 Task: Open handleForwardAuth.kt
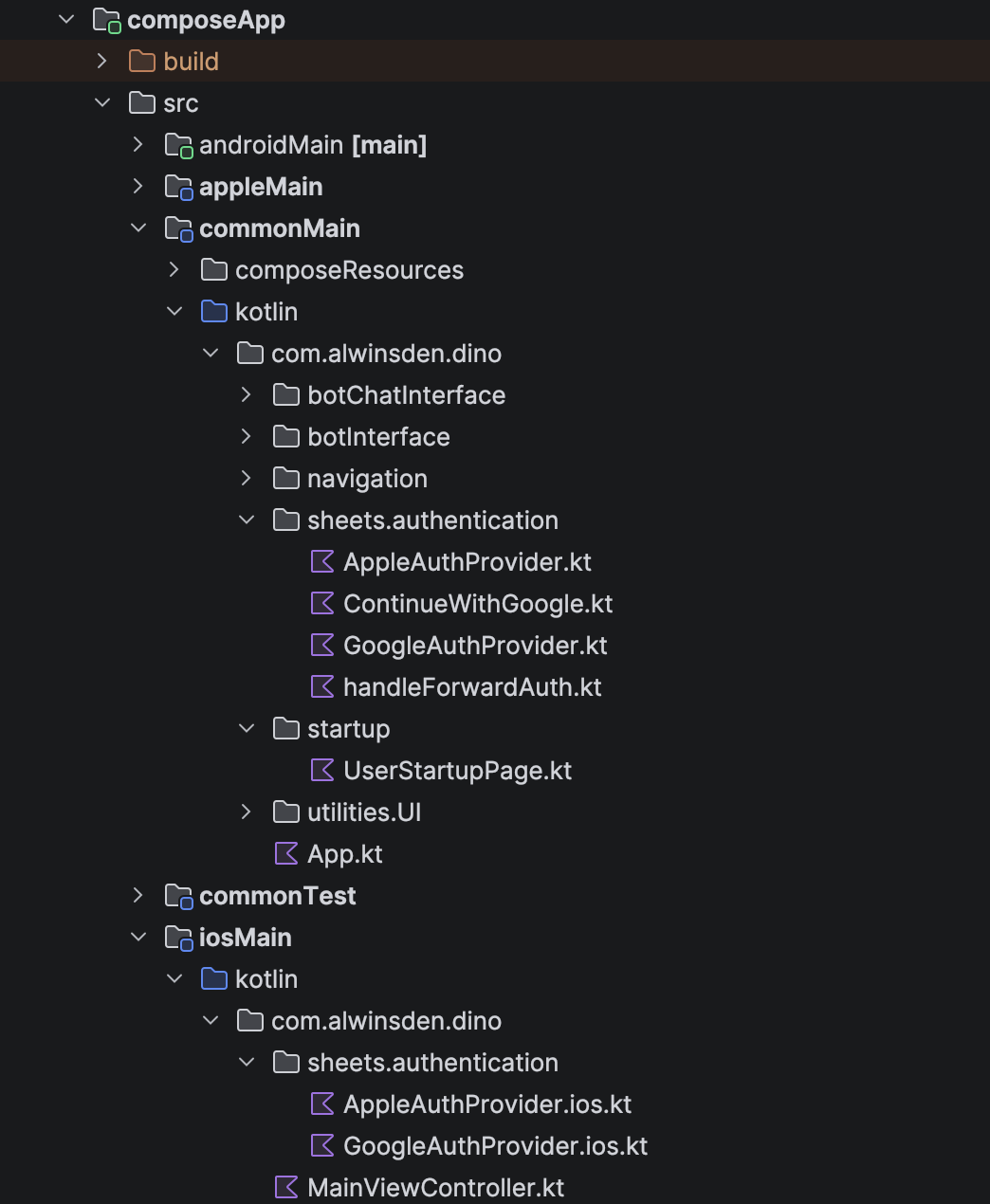[x=473, y=686]
